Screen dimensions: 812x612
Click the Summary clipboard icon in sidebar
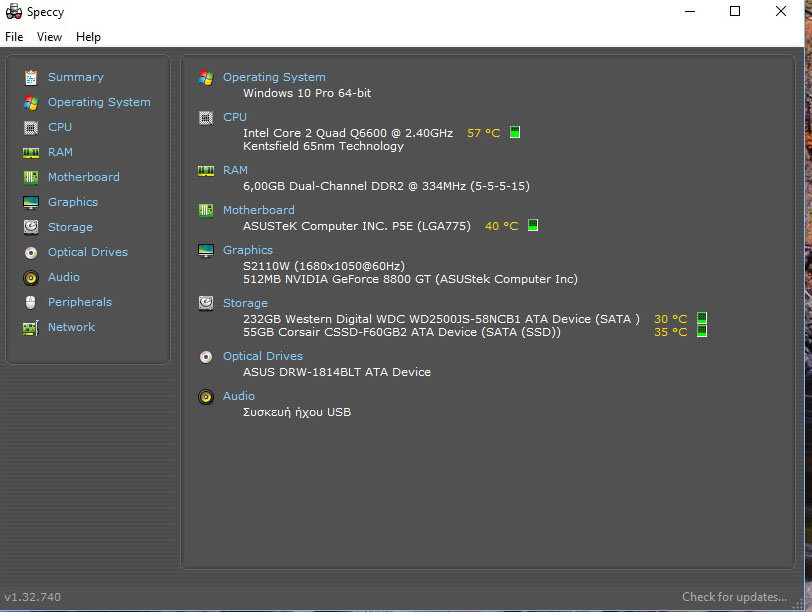point(31,77)
